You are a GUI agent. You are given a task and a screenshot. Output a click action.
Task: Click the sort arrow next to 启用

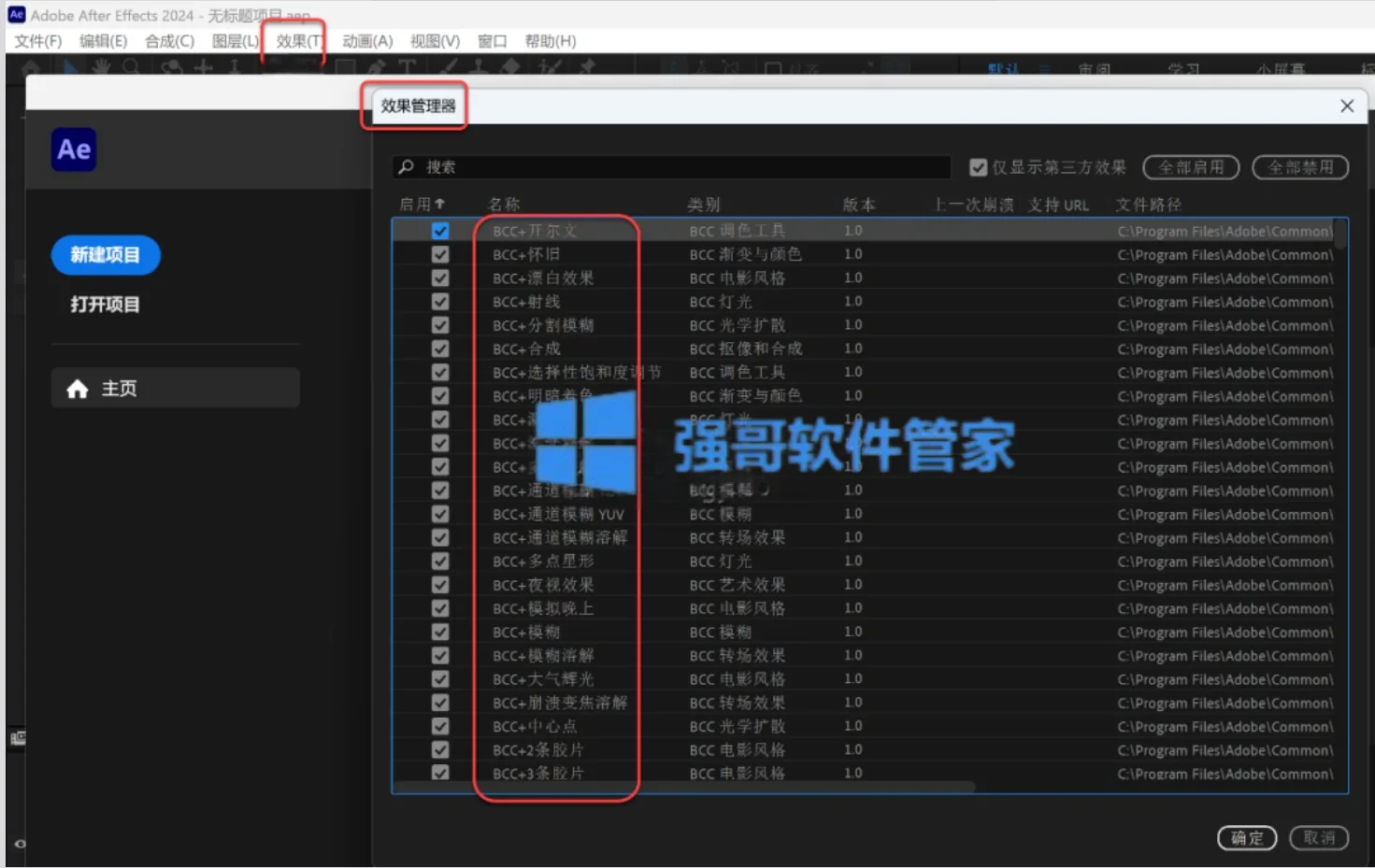pyautogui.click(x=439, y=204)
